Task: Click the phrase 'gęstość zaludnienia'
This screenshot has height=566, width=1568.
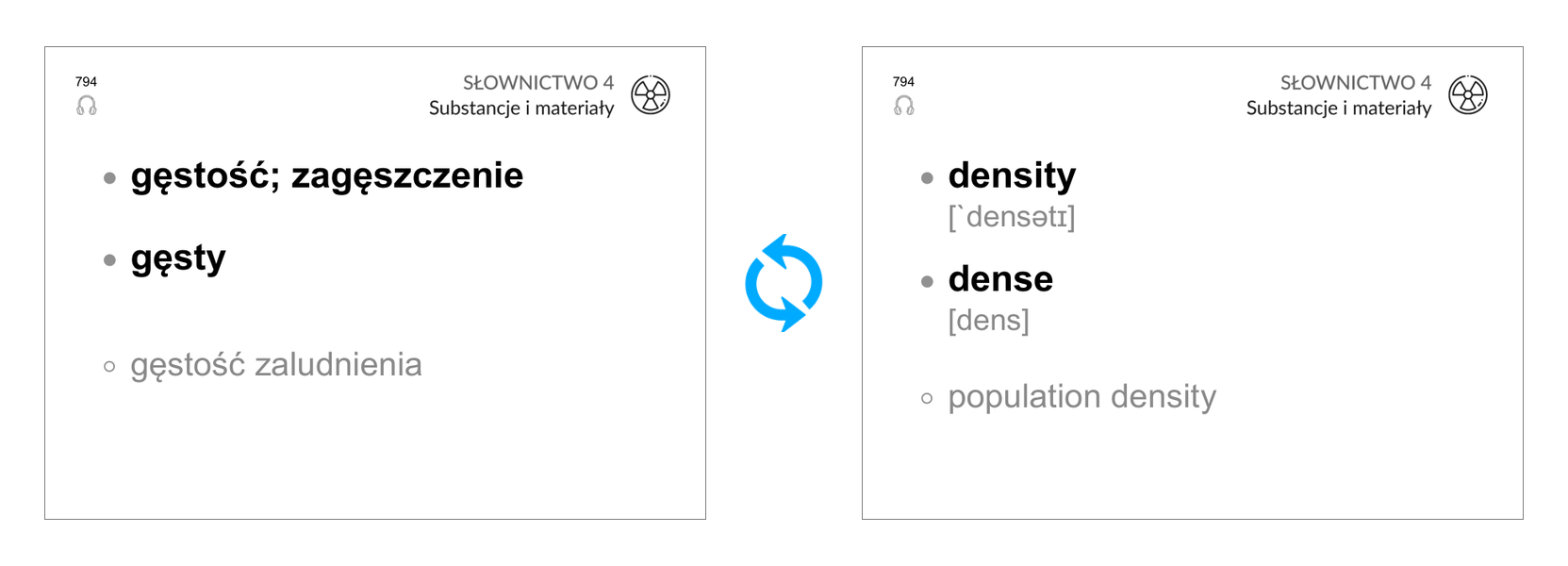Action: (x=276, y=365)
